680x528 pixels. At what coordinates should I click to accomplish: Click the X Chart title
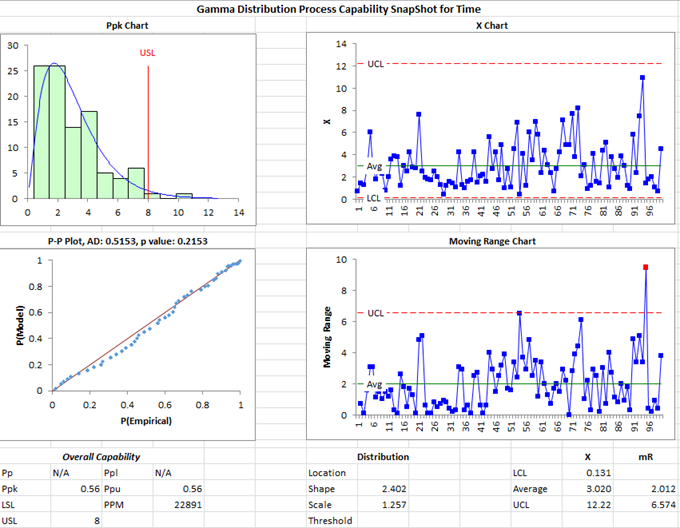tap(491, 26)
